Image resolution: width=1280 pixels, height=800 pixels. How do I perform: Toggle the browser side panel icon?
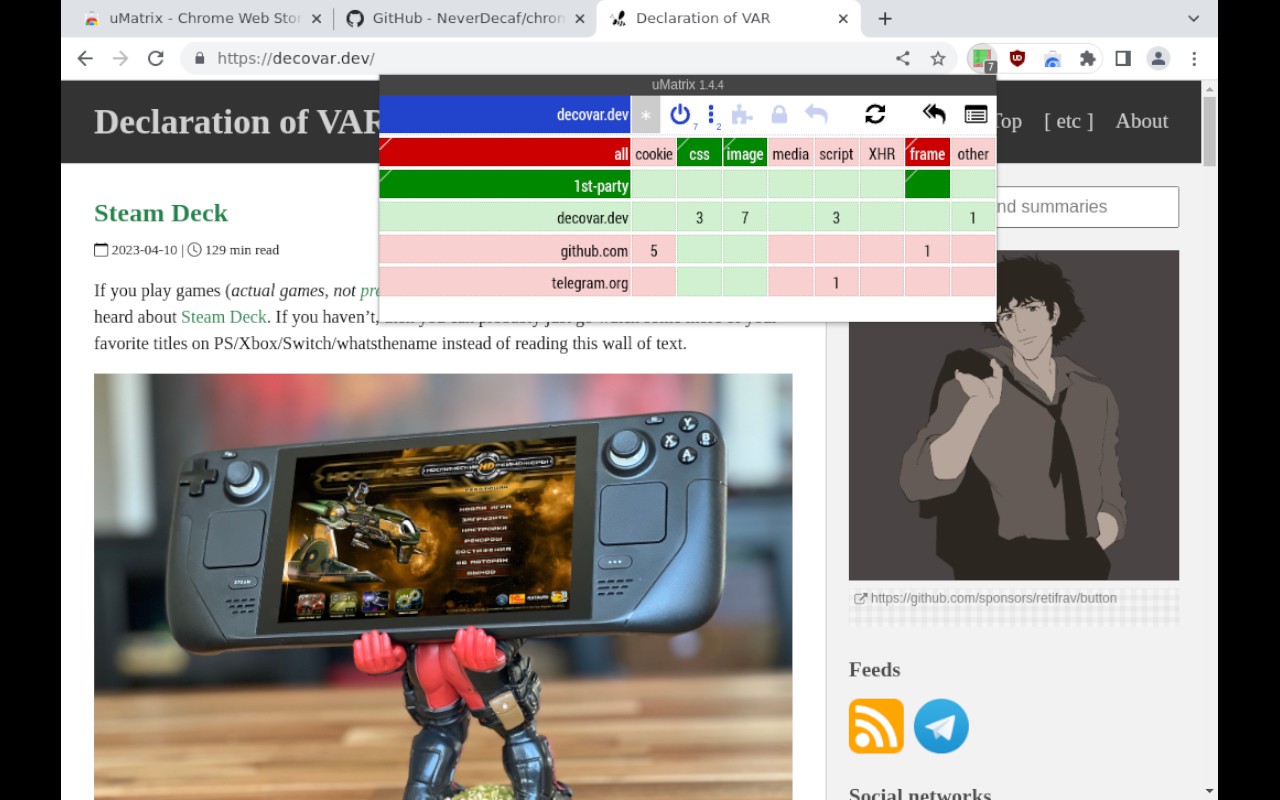click(x=1123, y=58)
